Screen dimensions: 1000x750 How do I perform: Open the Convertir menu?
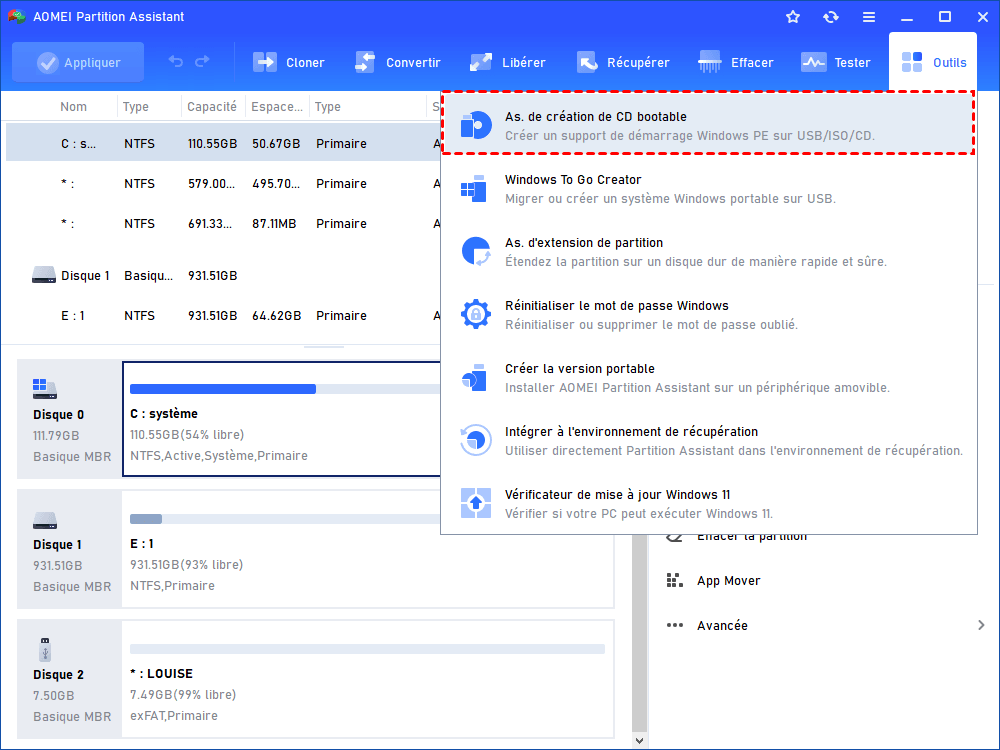point(398,62)
